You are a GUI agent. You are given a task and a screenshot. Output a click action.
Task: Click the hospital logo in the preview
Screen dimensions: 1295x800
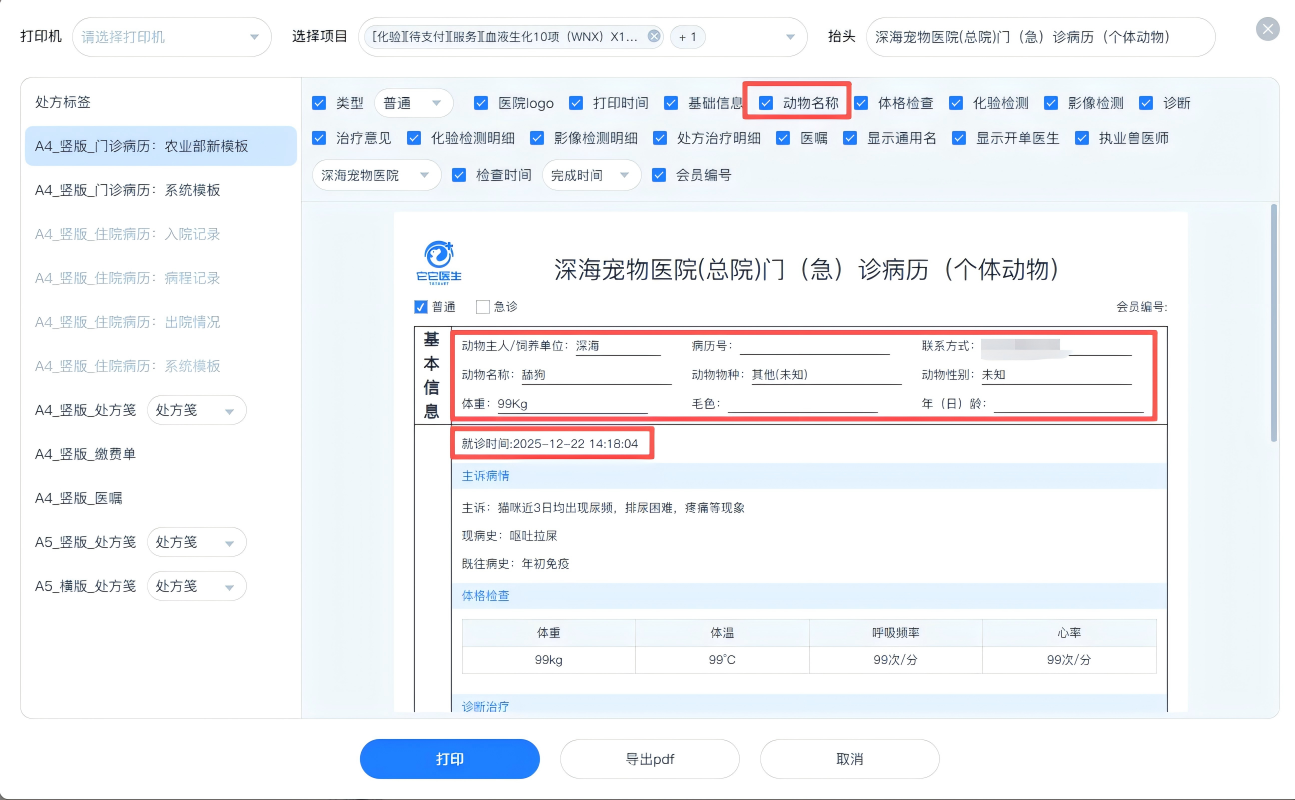coord(438,260)
